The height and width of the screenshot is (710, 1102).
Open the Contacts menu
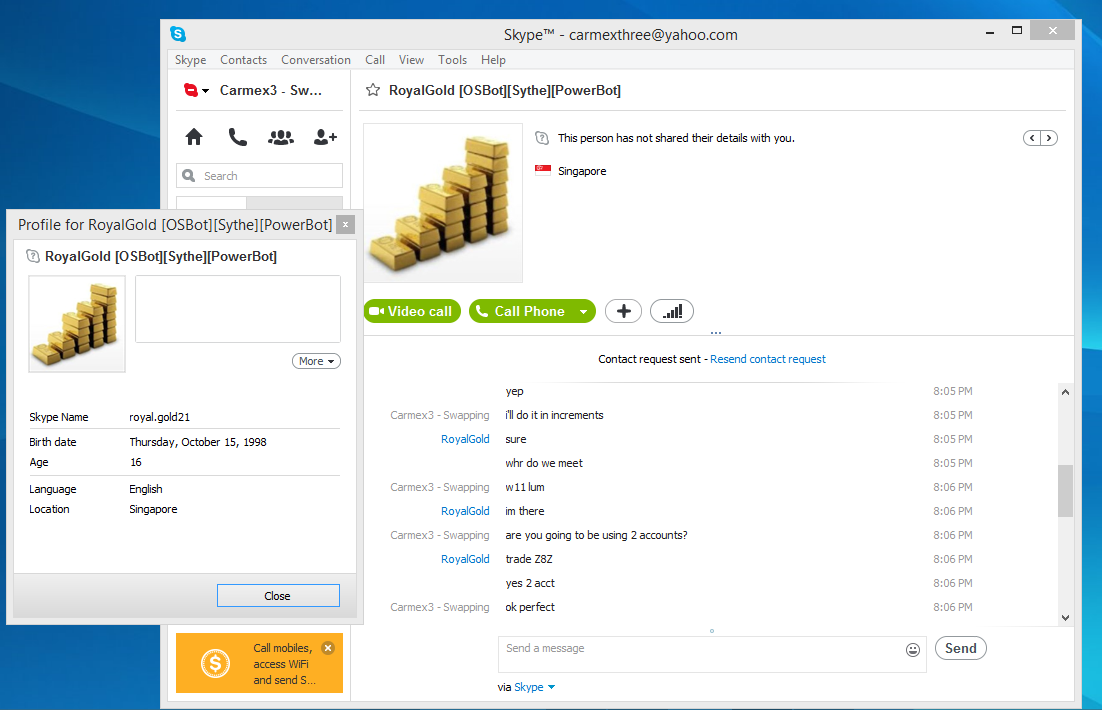click(243, 60)
